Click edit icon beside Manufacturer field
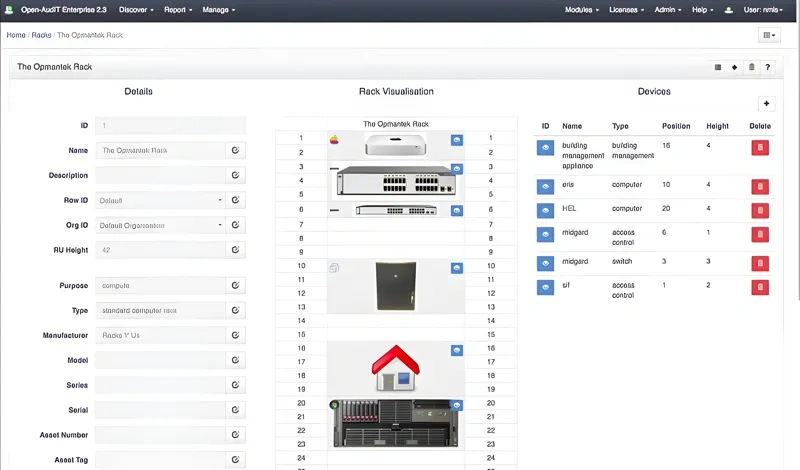Viewport: 800px width, 470px height. [235, 335]
